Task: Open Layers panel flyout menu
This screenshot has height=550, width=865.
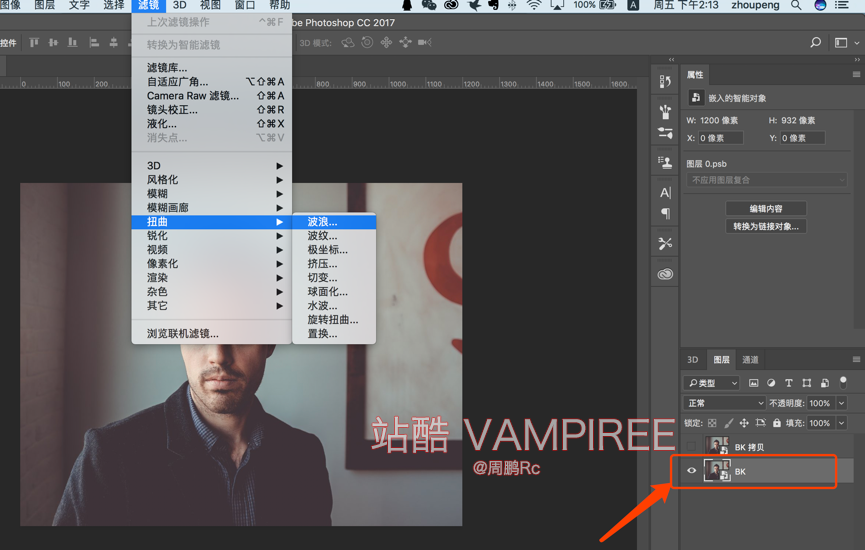Action: 856,360
